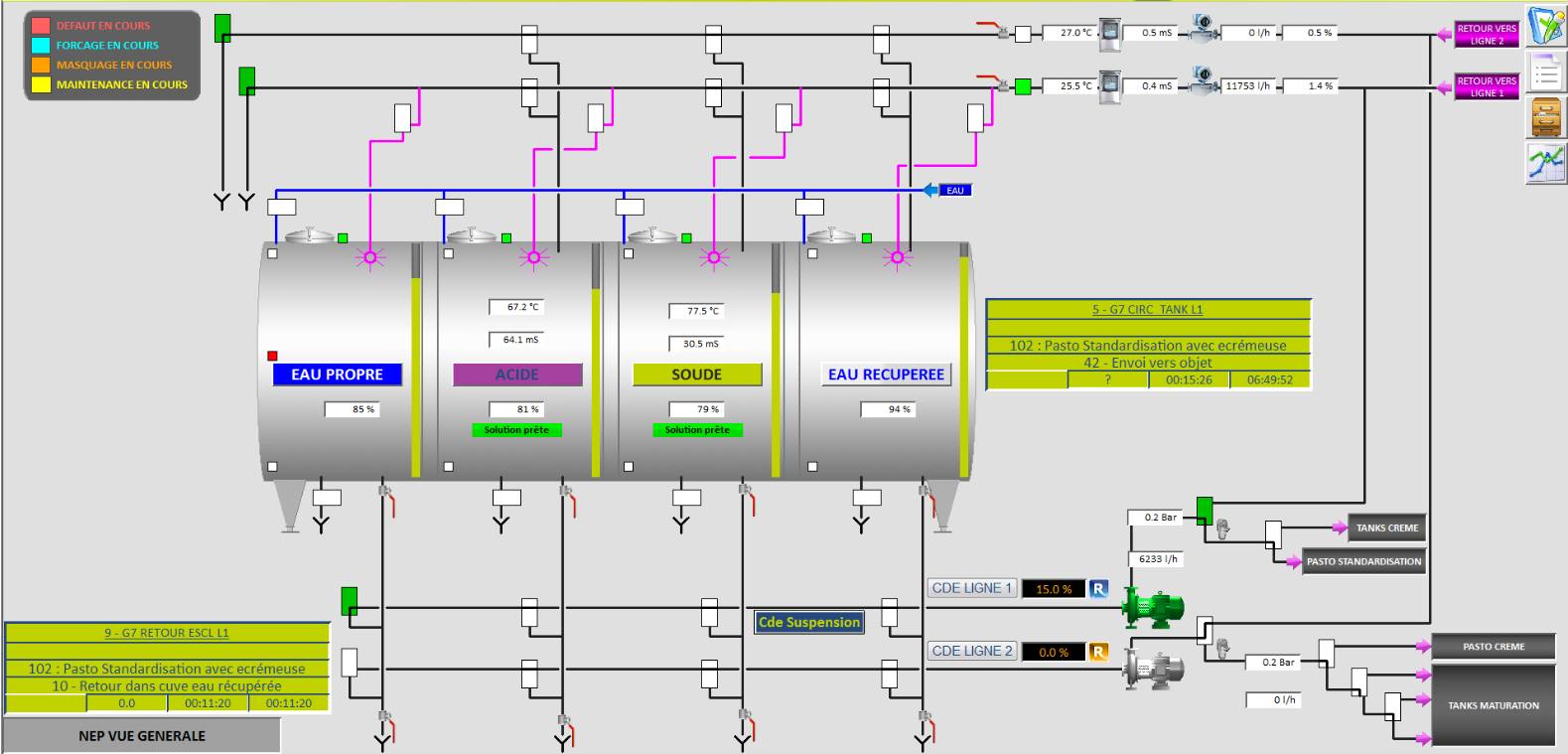Screen dimensions: 1568x754
Task: Click the conductivity transmitter beside 0.5 mS
Action: point(1109,33)
